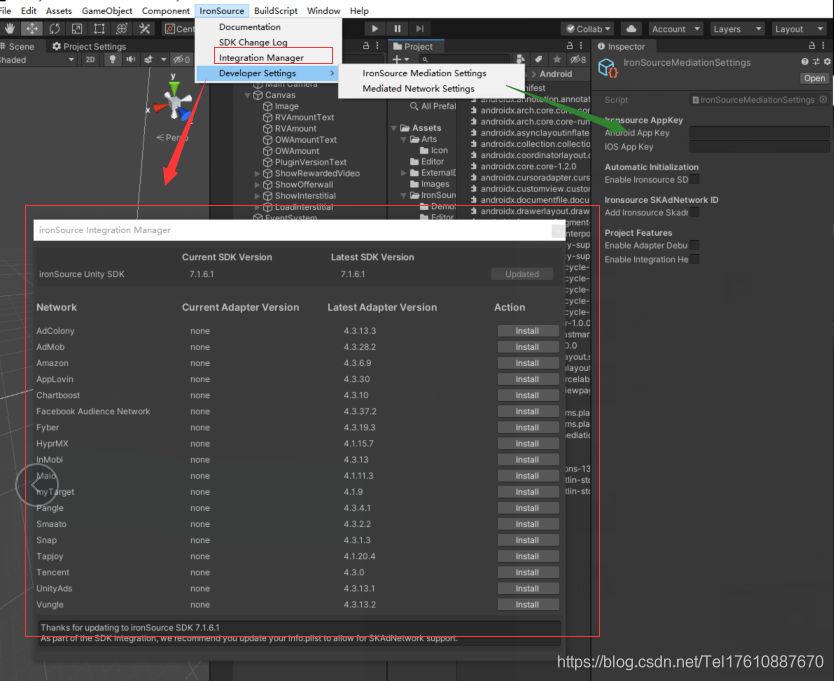This screenshot has width=834, height=681.
Task: Open Inspector preset sliders icon
Action: tap(816, 62)
